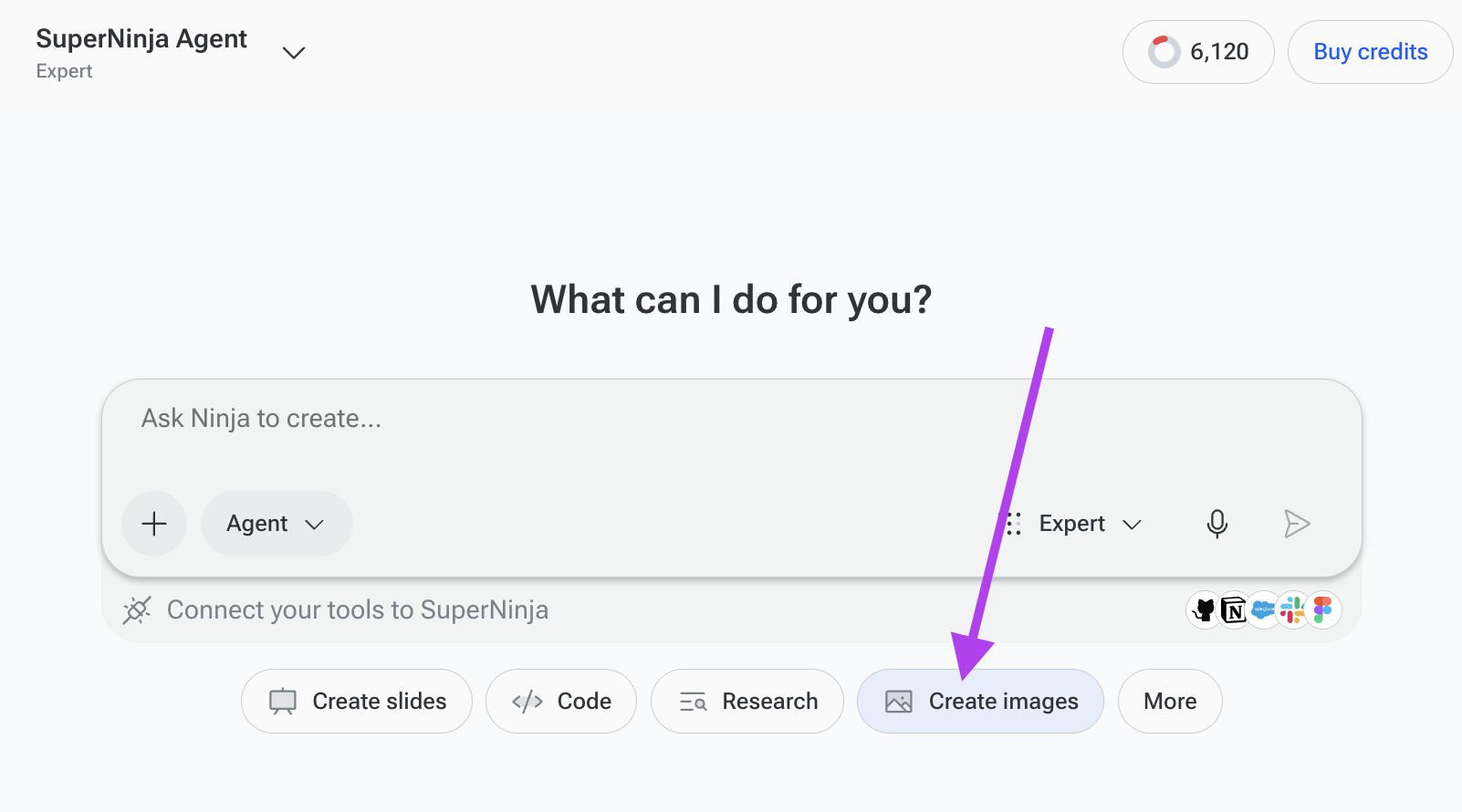
Task: Choose the Code shortcut
Action: point(561,701)
